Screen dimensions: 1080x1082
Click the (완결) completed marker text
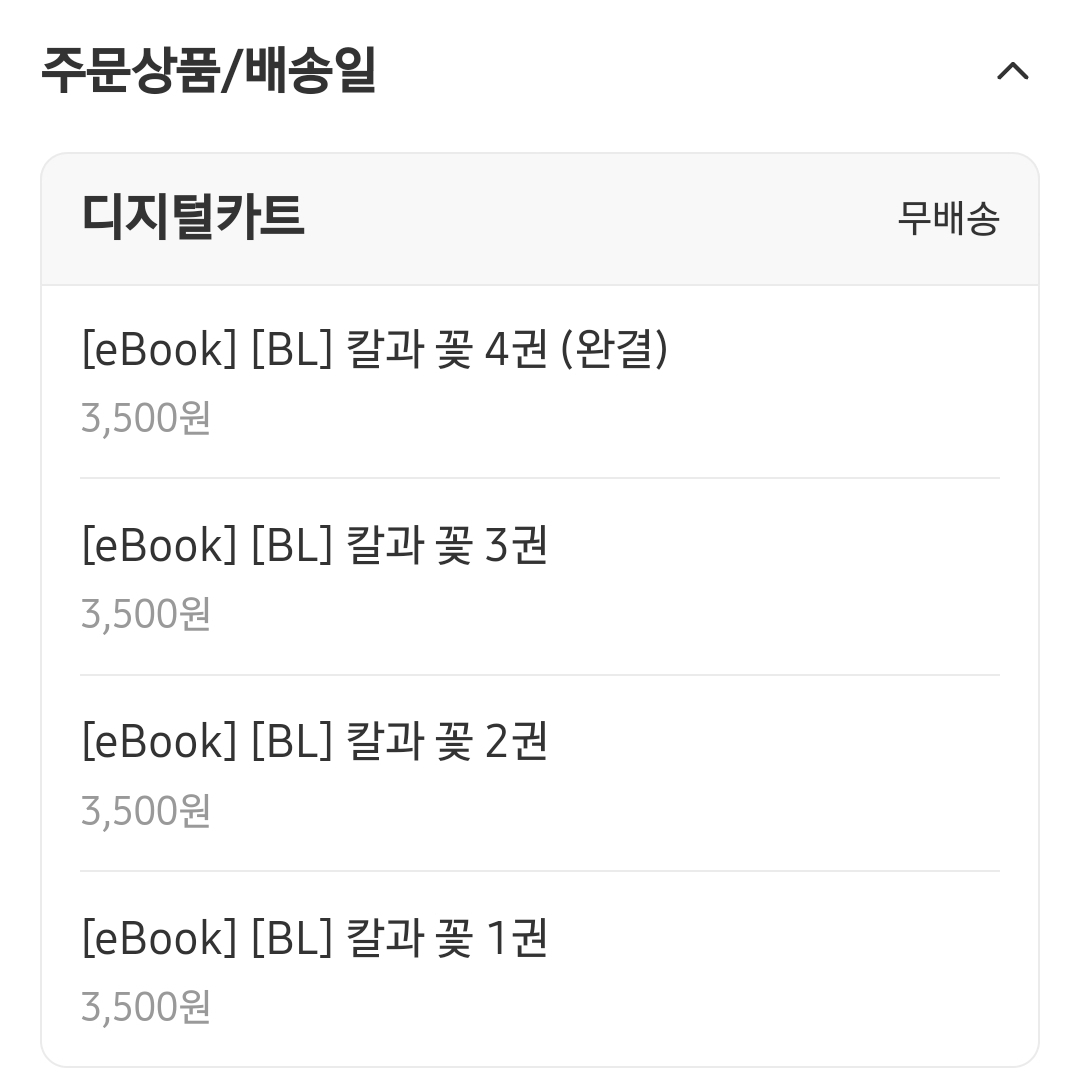click(x=614, y=348)
